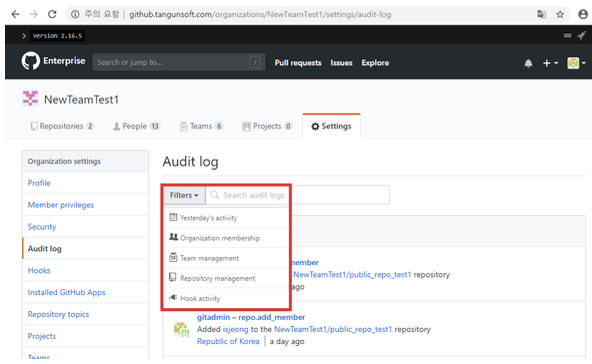Switch to the Teams tab
Screen dimensions: 592x364
pos(201,126)
